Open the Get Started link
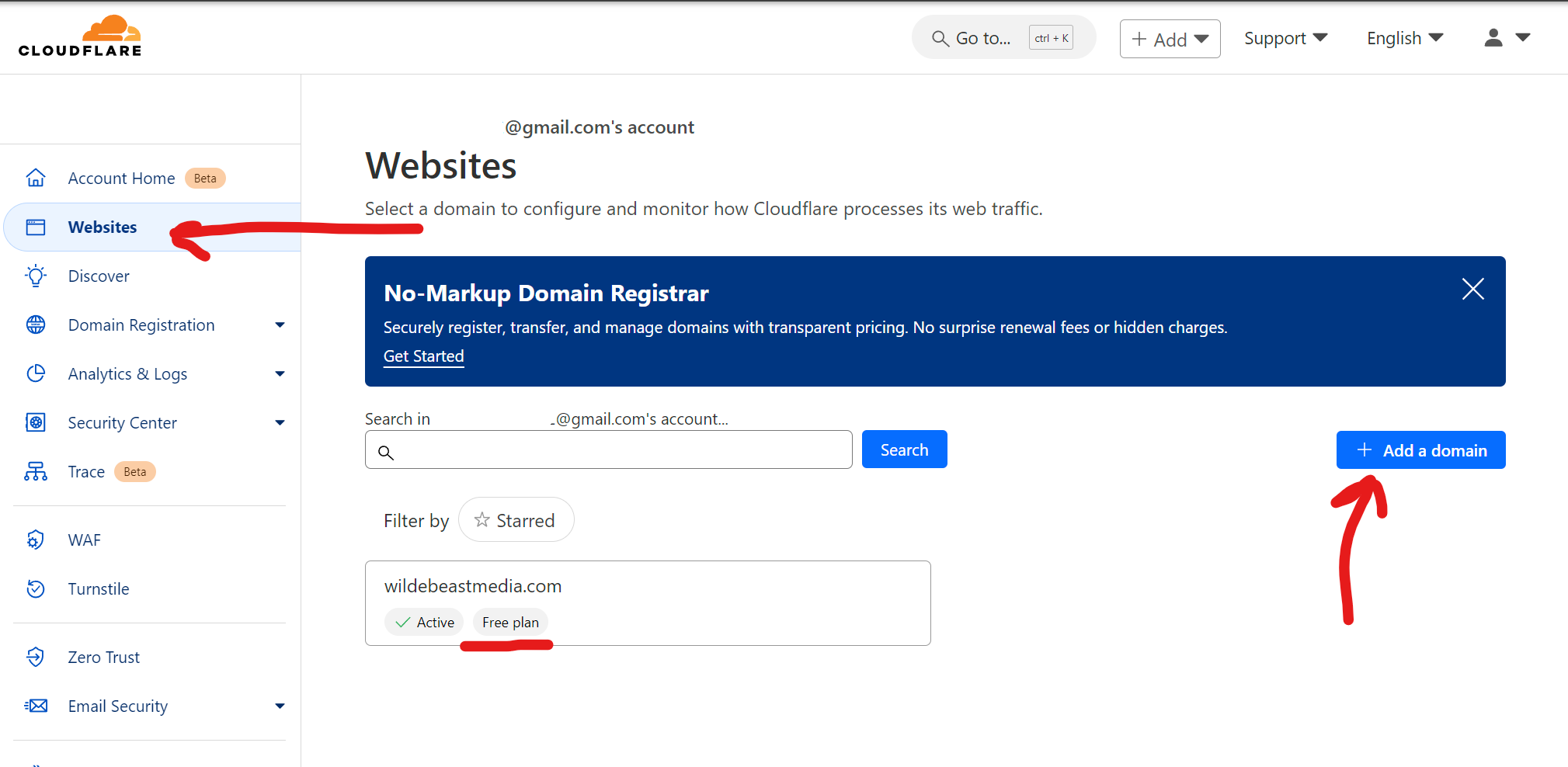This screenshot has width=1568, height=767. (423, 356)
